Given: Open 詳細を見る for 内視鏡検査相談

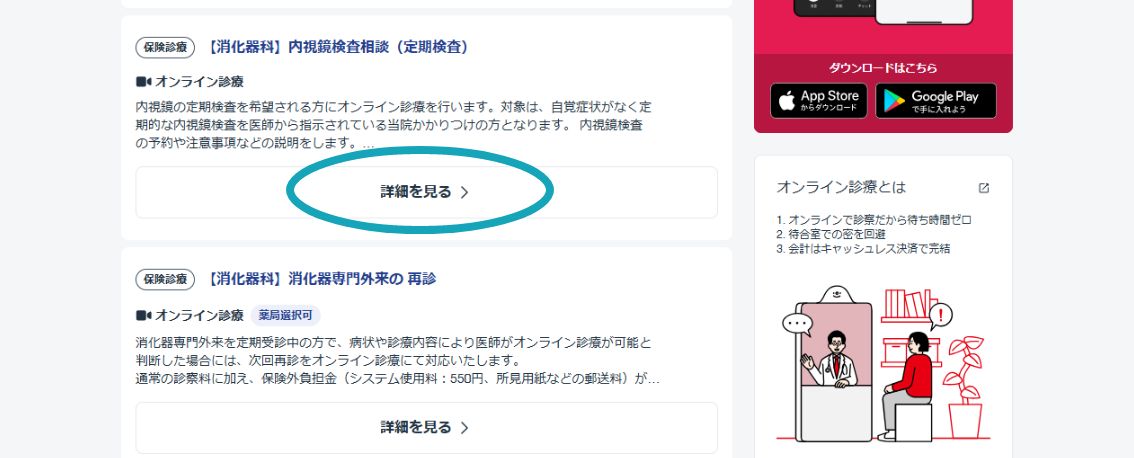Looking at the screenshot, I should point(426,192).
